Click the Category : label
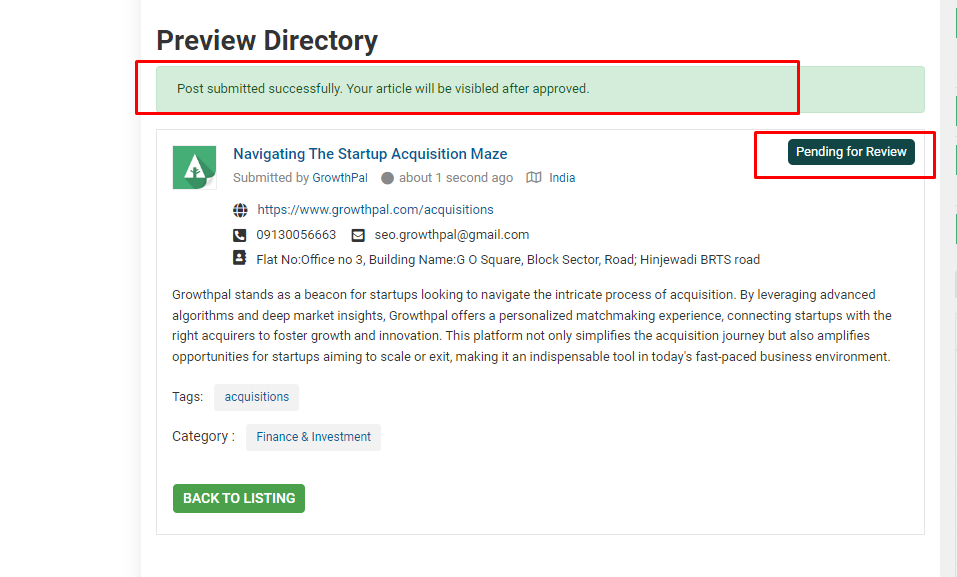957x577 pixels. [203, 437]
